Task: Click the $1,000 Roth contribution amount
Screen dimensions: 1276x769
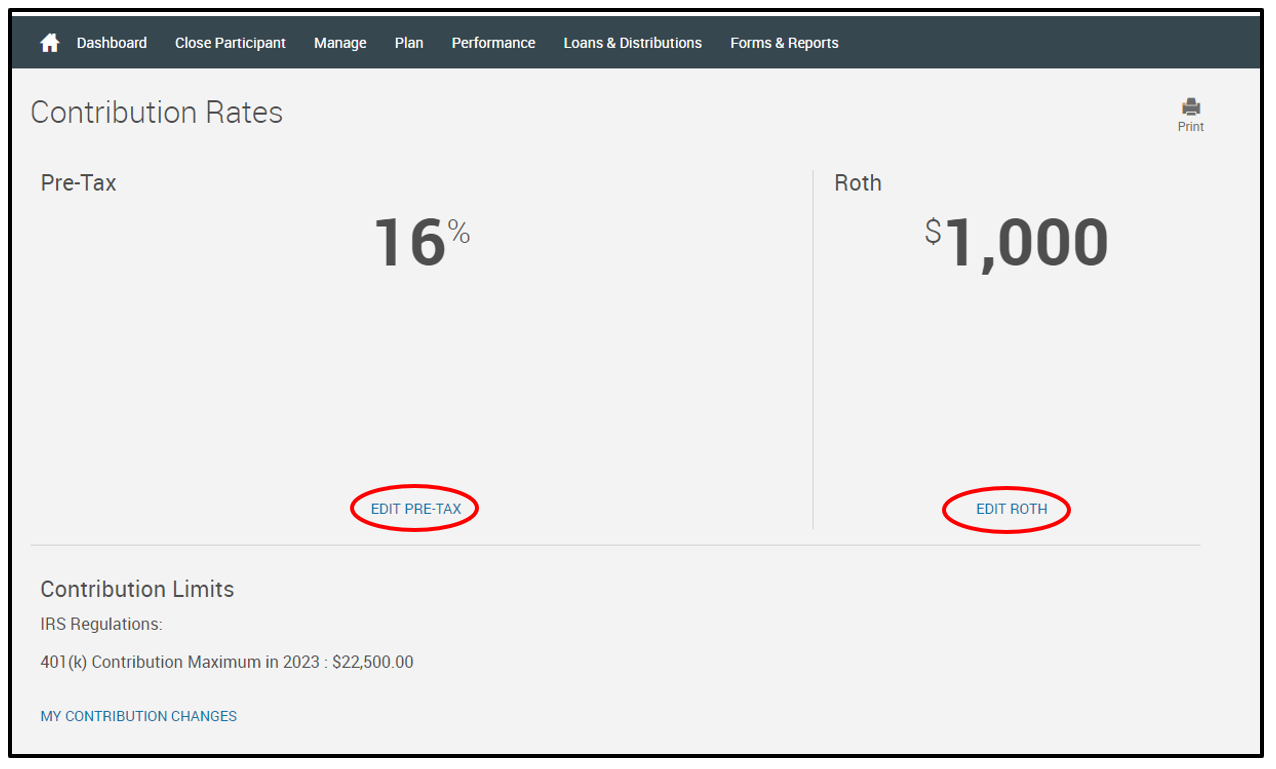Action: tap(1016, 243)
